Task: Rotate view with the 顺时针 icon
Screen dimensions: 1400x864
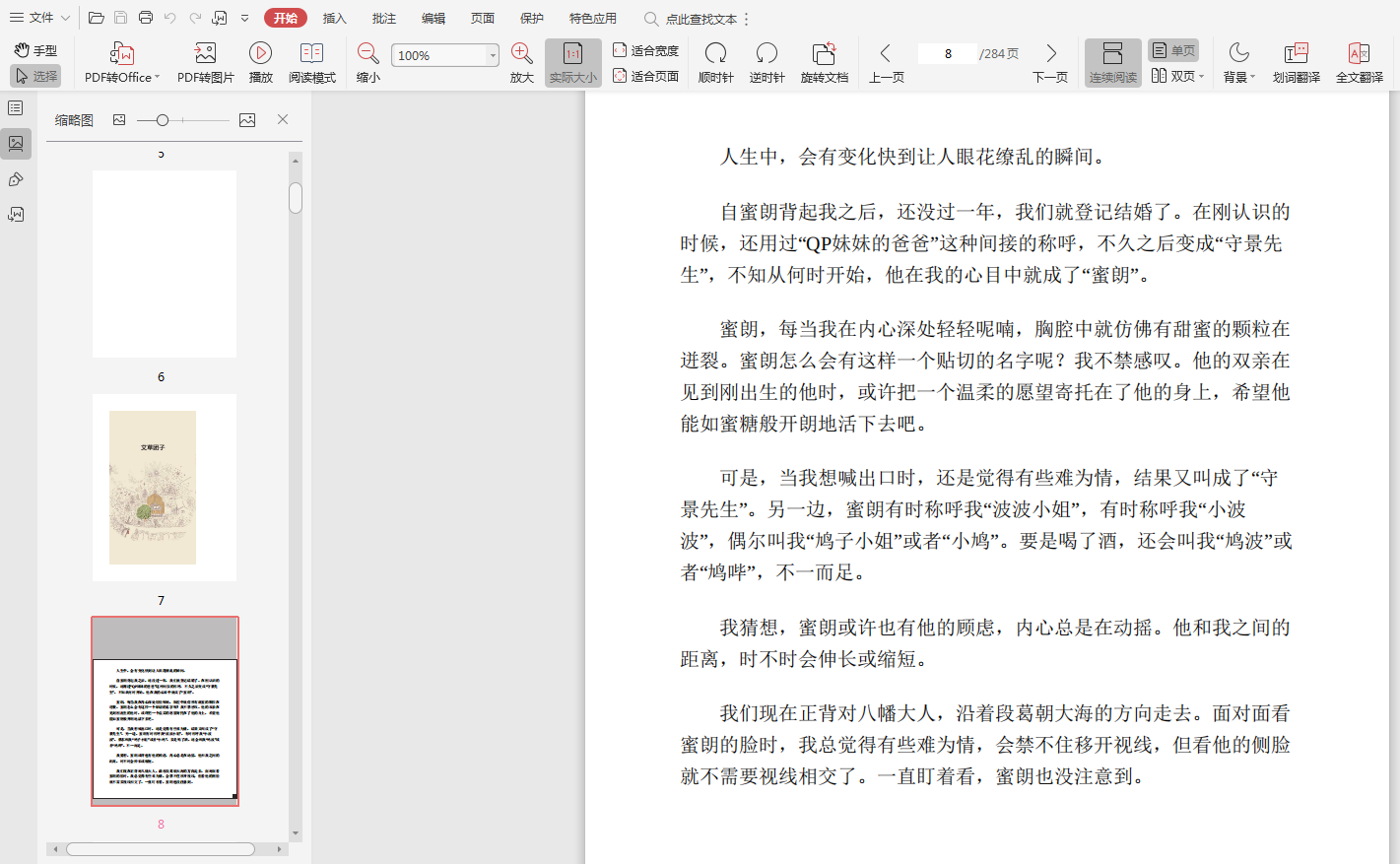Action: [716, 63]
